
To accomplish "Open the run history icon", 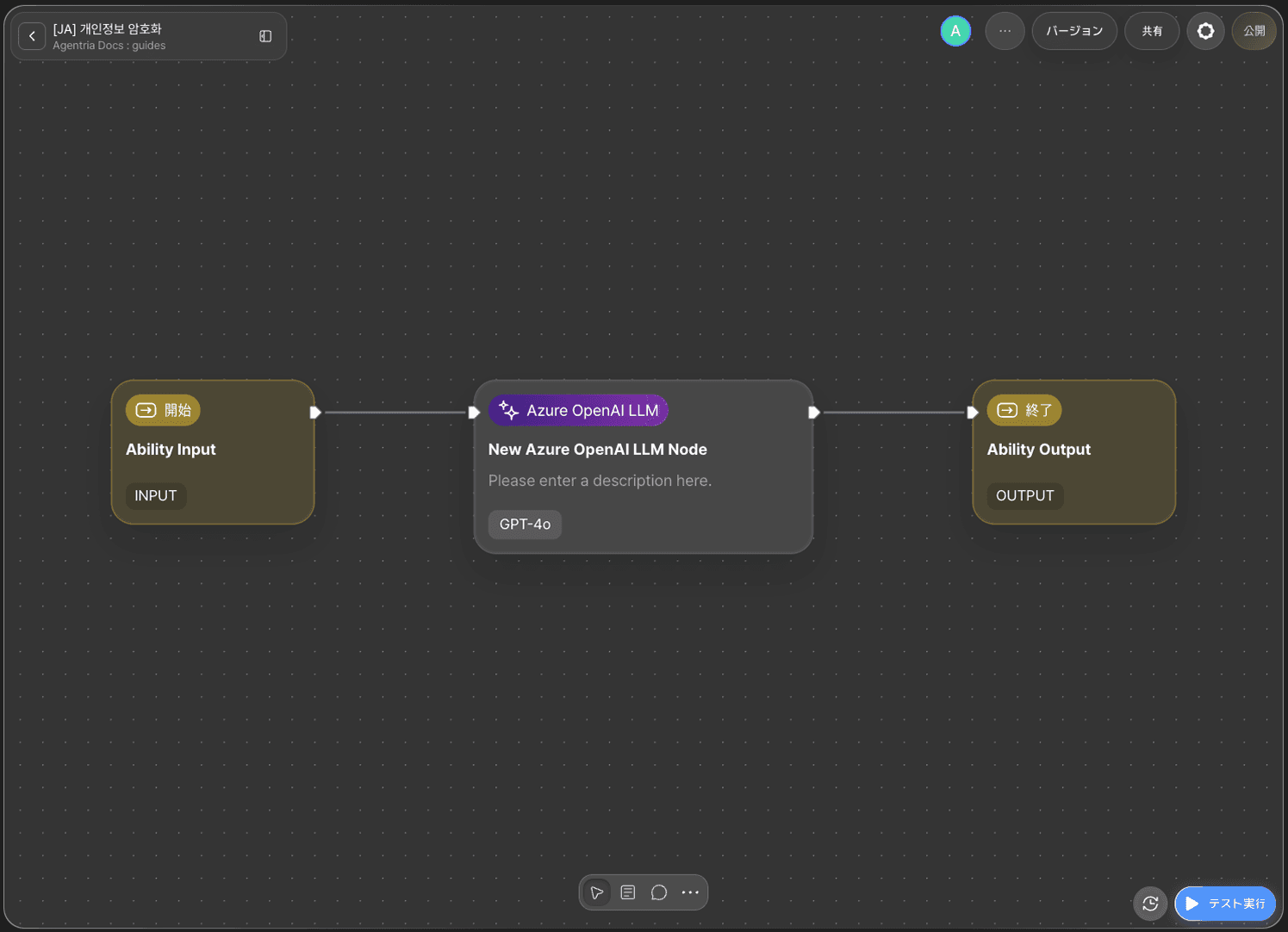I will (1150, 904).
